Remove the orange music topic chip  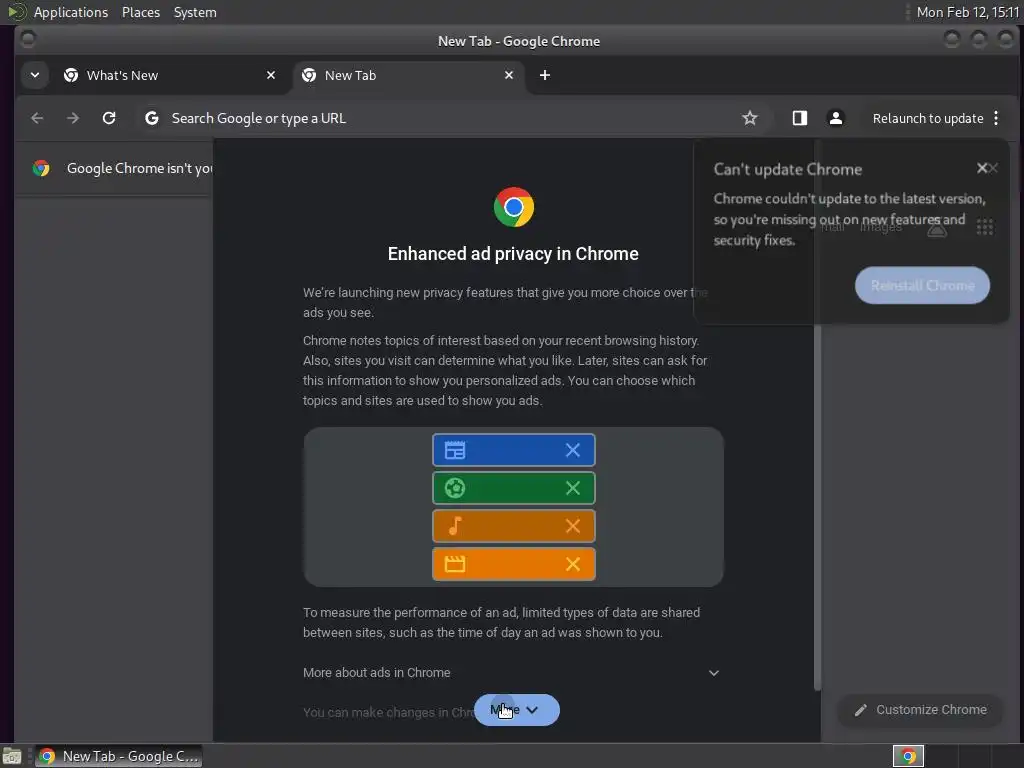573,526
